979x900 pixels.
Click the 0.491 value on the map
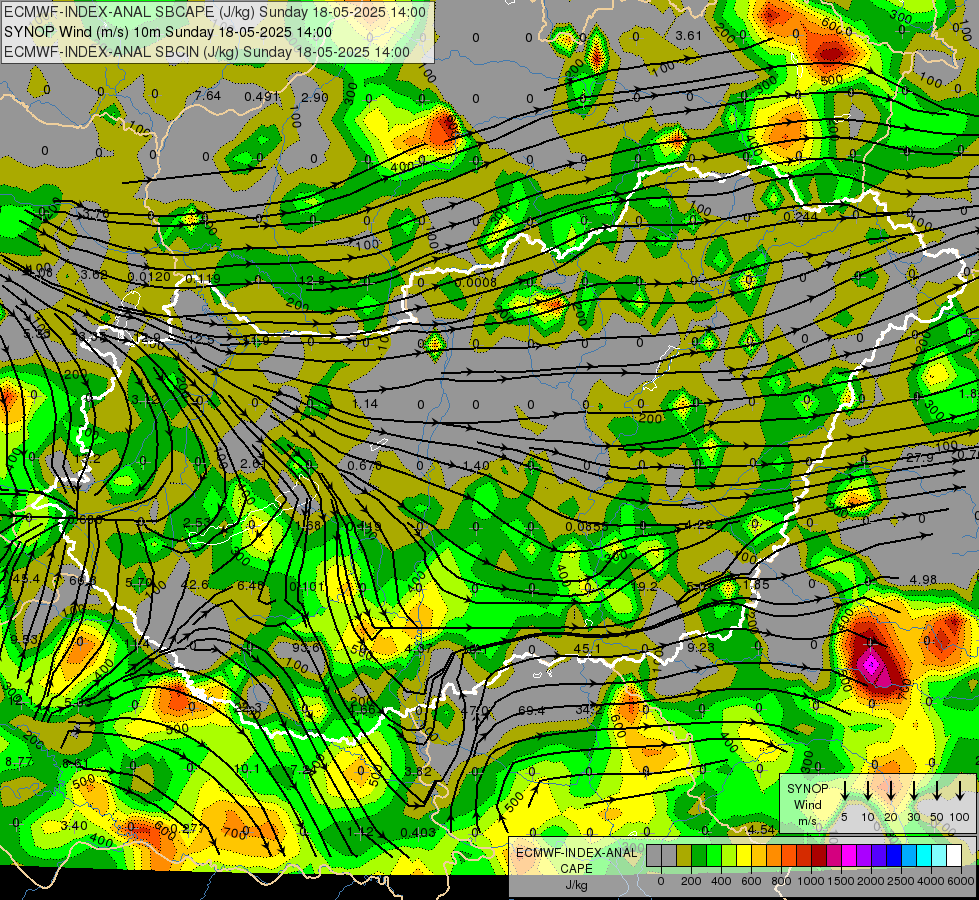[x=262, y=96]
